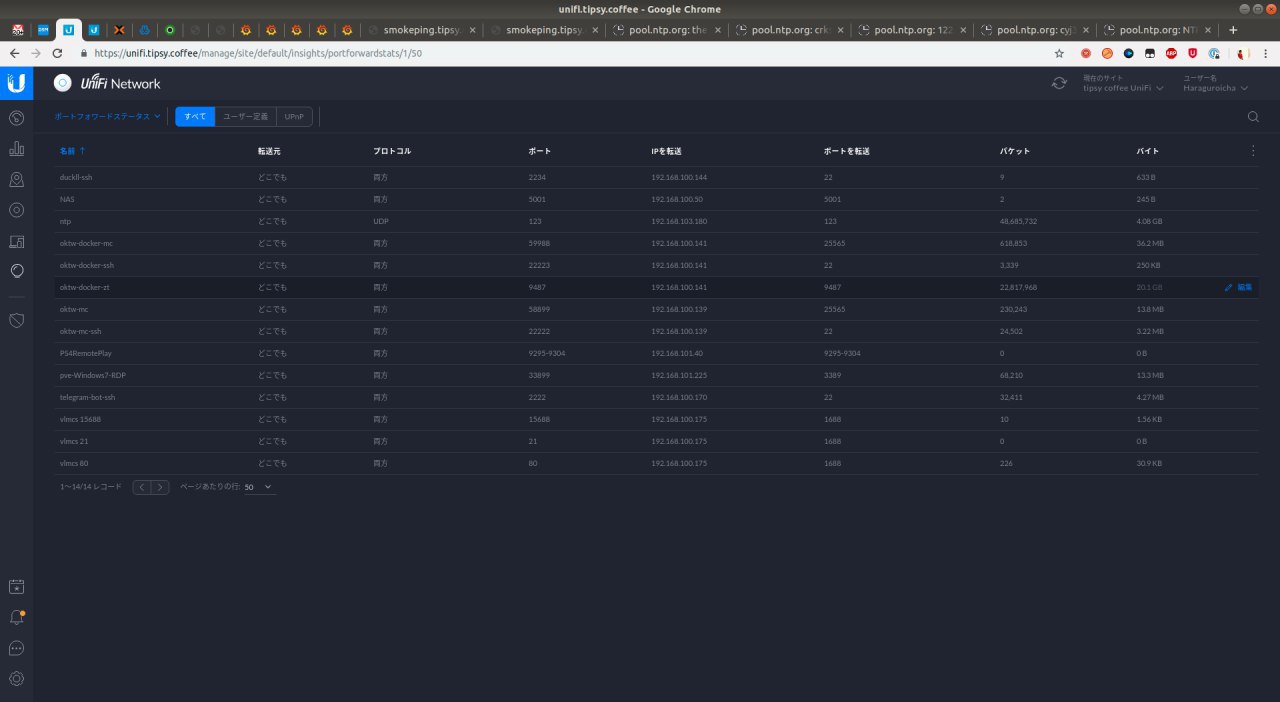Viewport: 1280px width, 702px height.
Task: Open the tipsy coffee UniFi site dropdown
Action: point(1123,88)
